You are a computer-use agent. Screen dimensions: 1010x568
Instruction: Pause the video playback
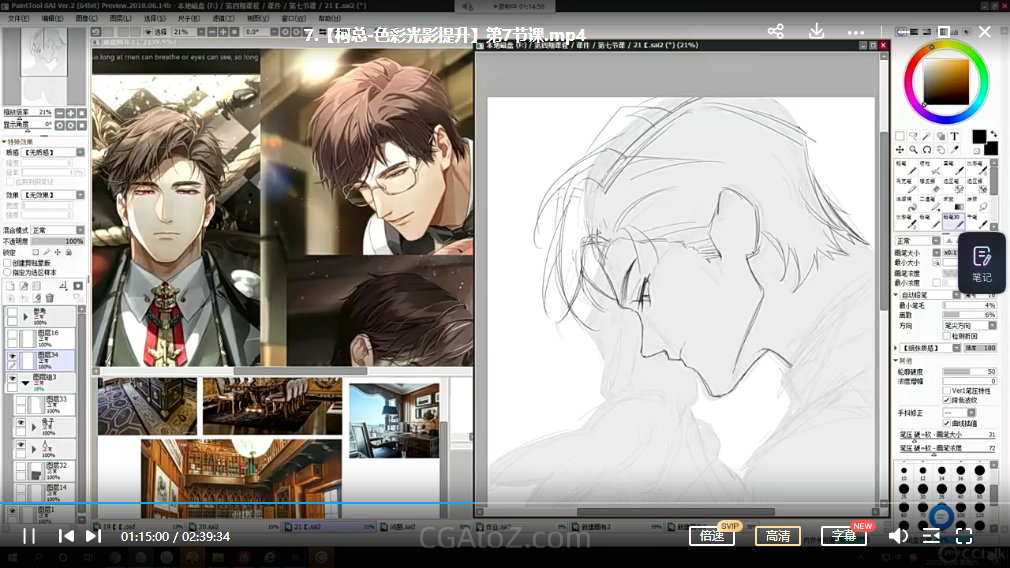pos(29,536)
